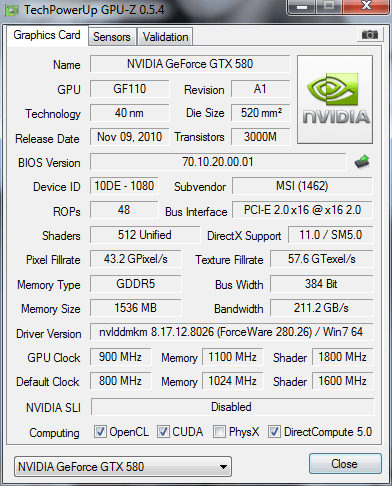Open the Validation tab
This screenshot has height=486, width=392.
pyautogui.click(x=165, y=37)
